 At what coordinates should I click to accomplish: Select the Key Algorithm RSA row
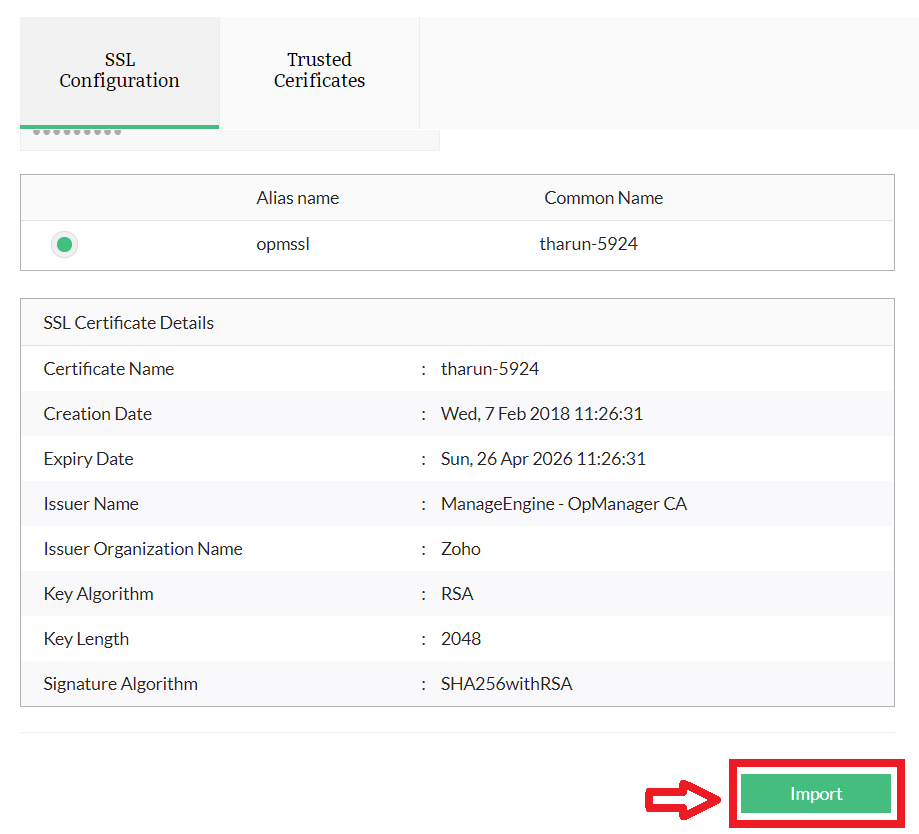(x=98, y=593)
